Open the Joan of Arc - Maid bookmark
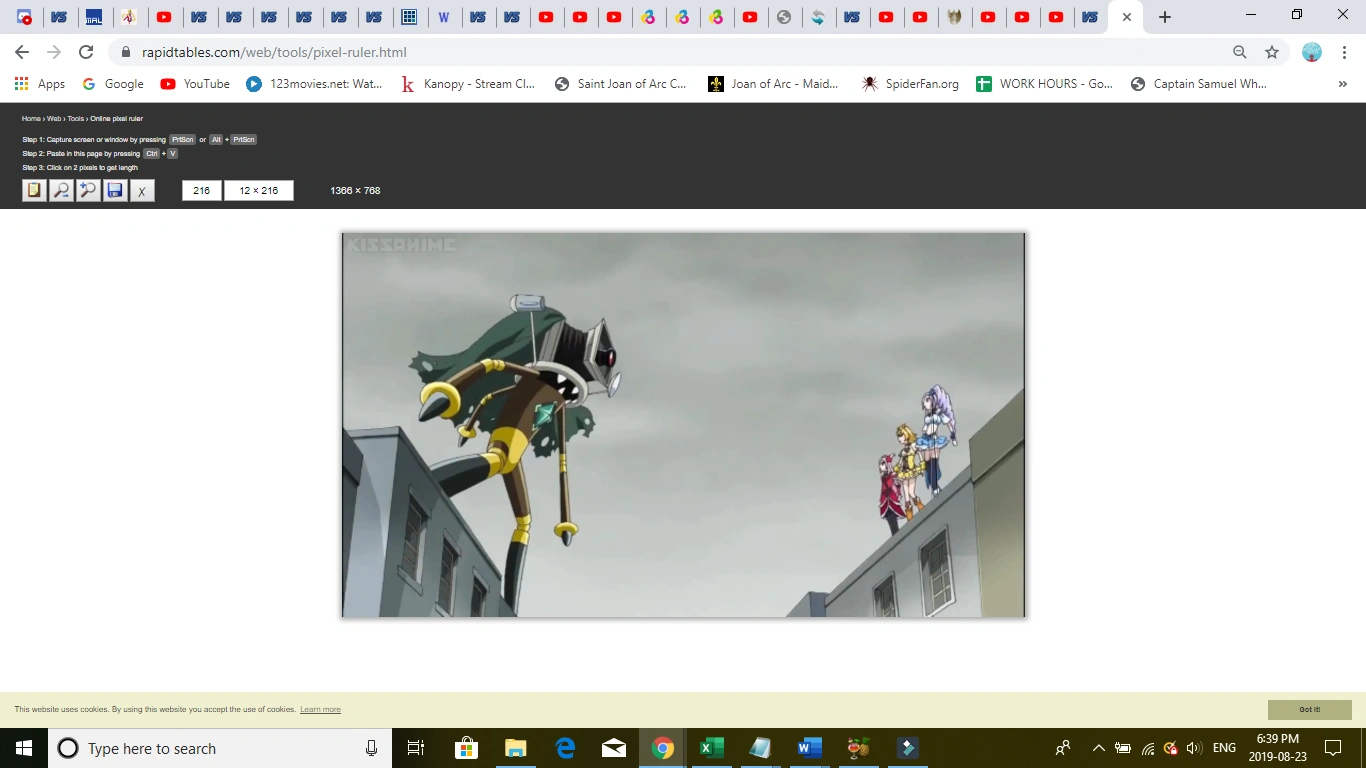This screenshot has height=768, width=1366. coord(773,84)
